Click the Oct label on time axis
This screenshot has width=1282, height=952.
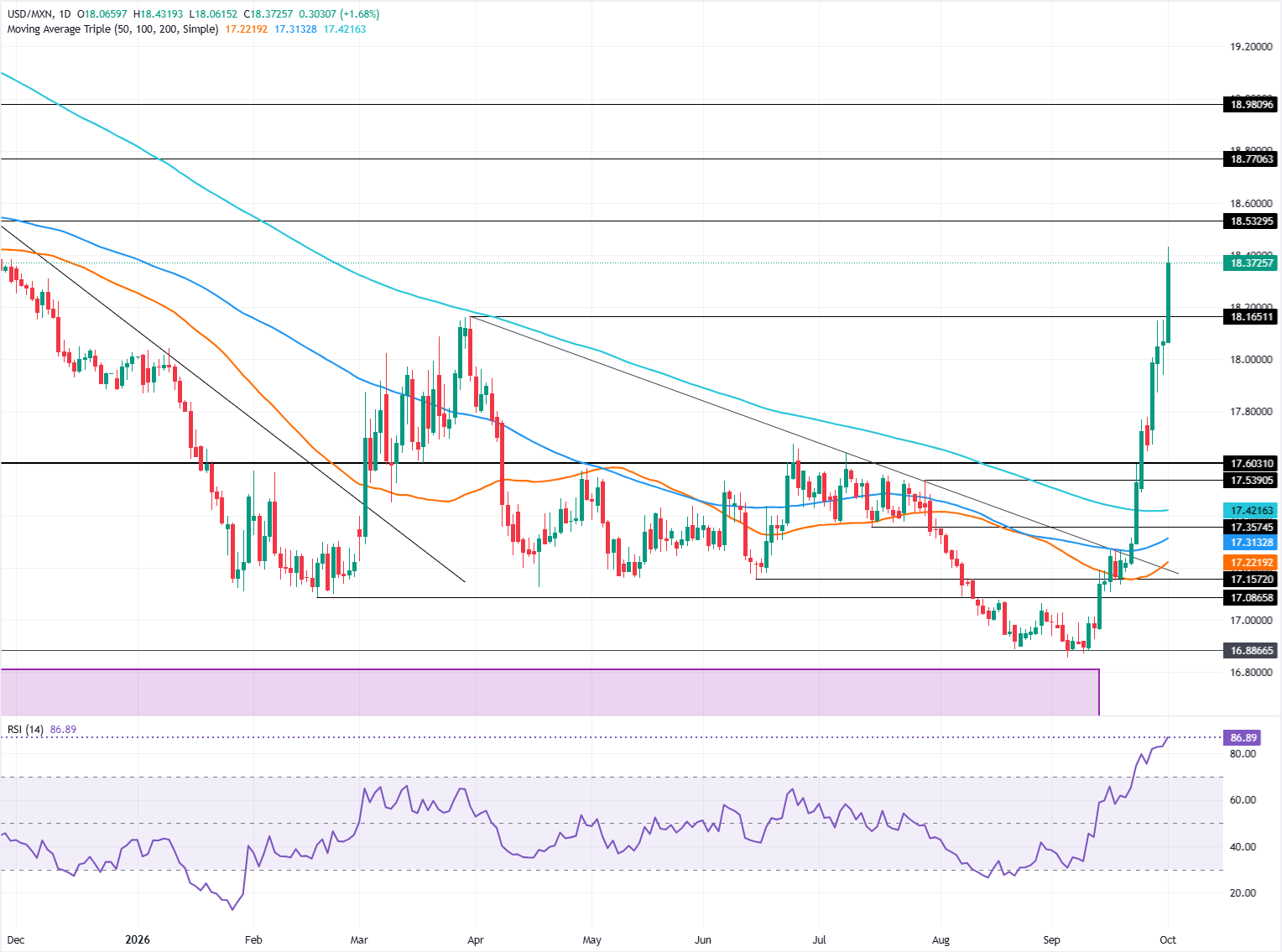pyautogui.click(x=1167, y=940)
